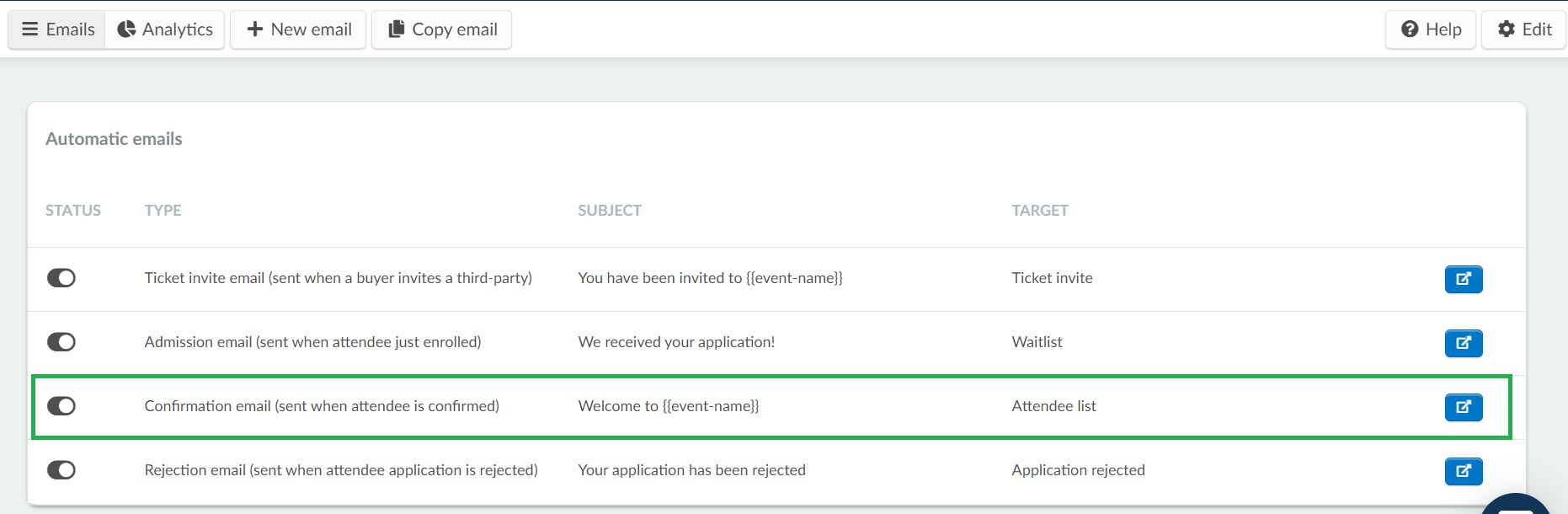Open the Ticket invite email editor icon

click(1464, 279)
